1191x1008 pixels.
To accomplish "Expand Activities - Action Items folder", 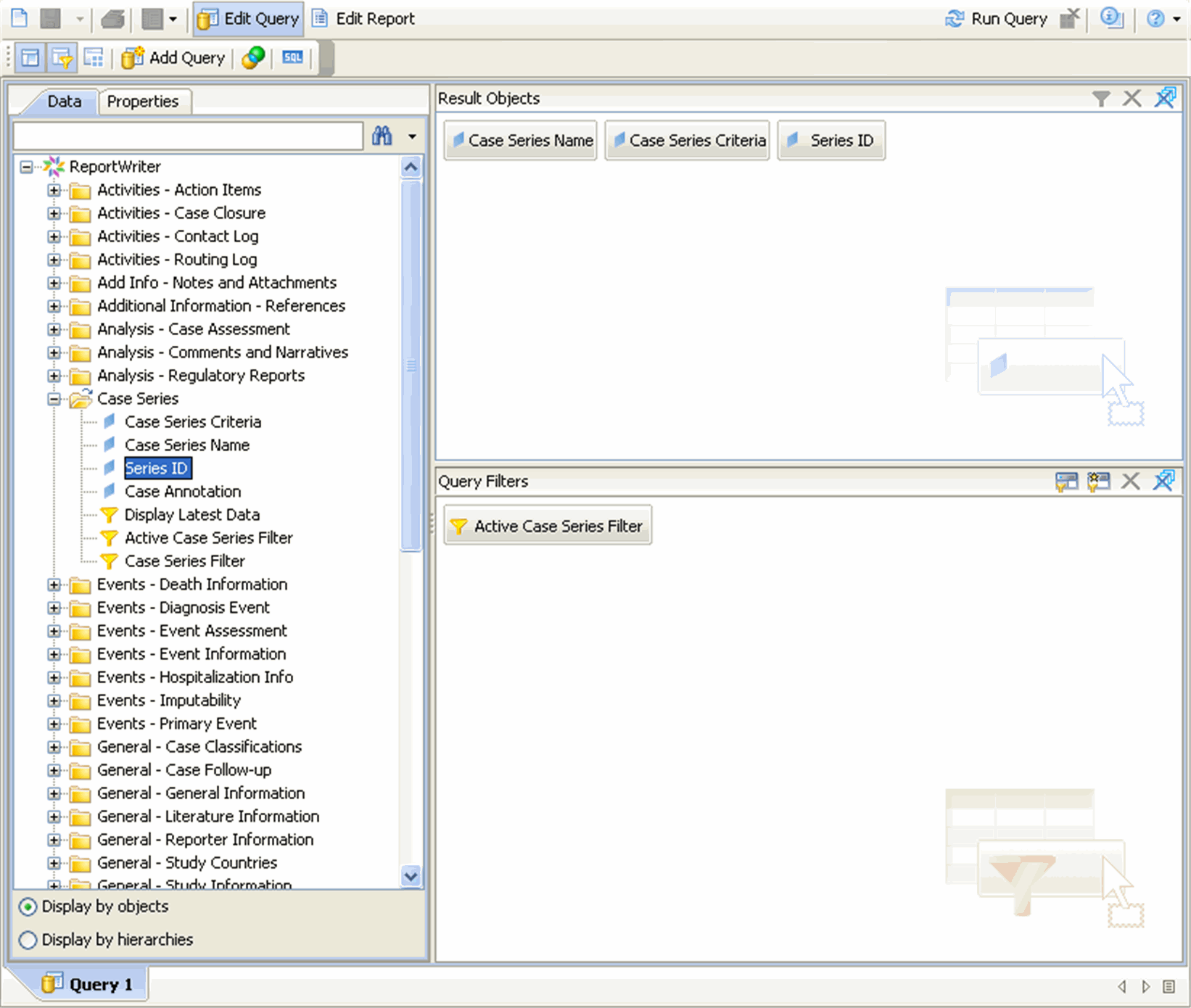I will 54,190.
